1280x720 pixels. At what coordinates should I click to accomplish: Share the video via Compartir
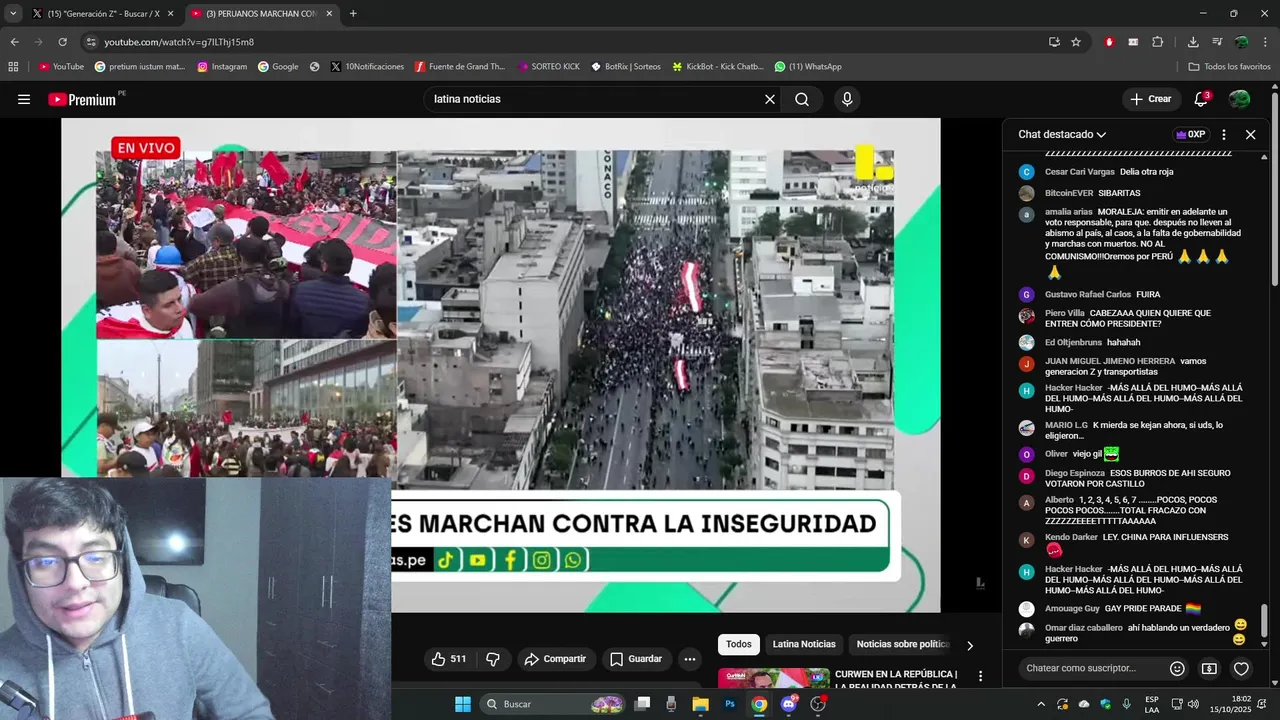(555, 659)
